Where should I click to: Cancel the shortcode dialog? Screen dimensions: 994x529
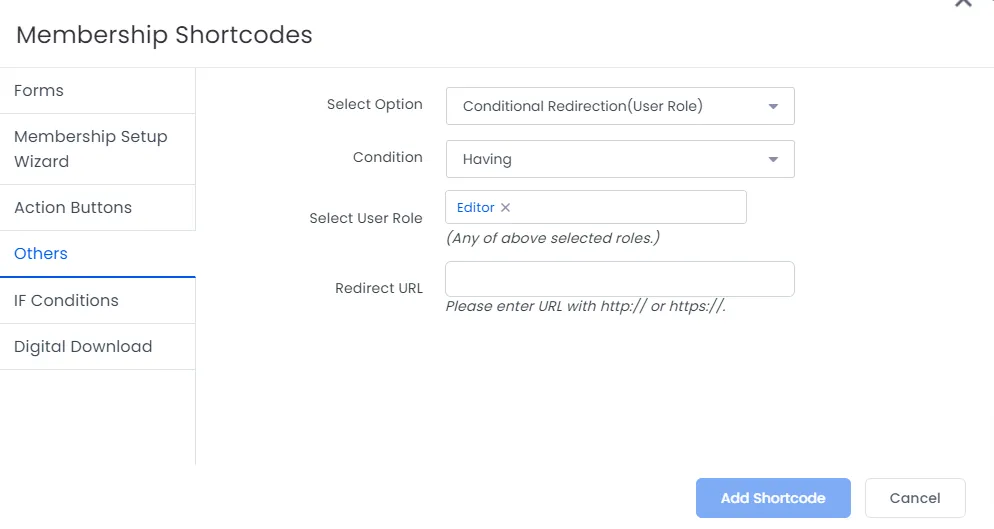pyautogui.click(x=915, y=498)
